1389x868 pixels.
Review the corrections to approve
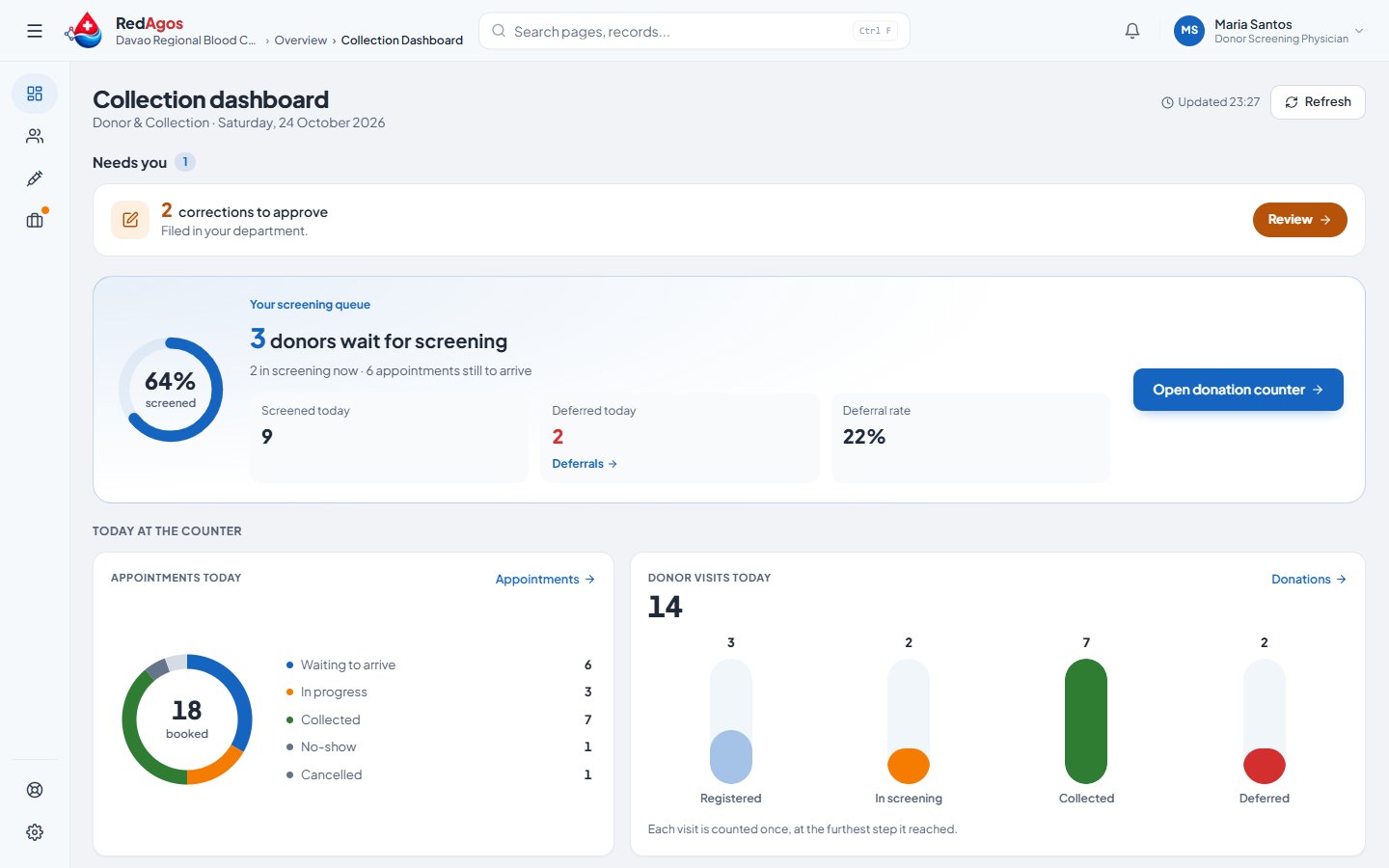(1299, 220)
